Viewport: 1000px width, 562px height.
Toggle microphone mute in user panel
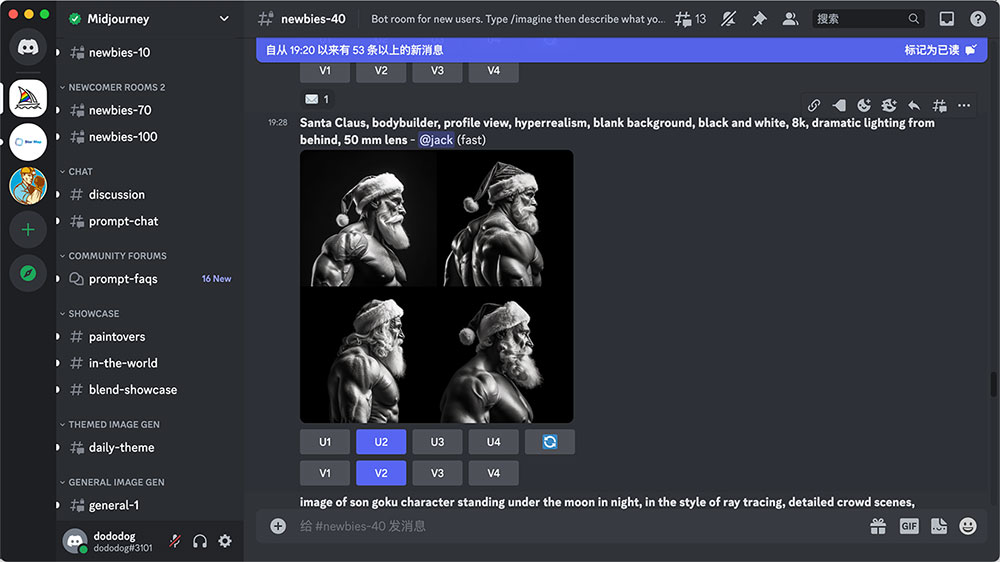click(x=175, y=541)
